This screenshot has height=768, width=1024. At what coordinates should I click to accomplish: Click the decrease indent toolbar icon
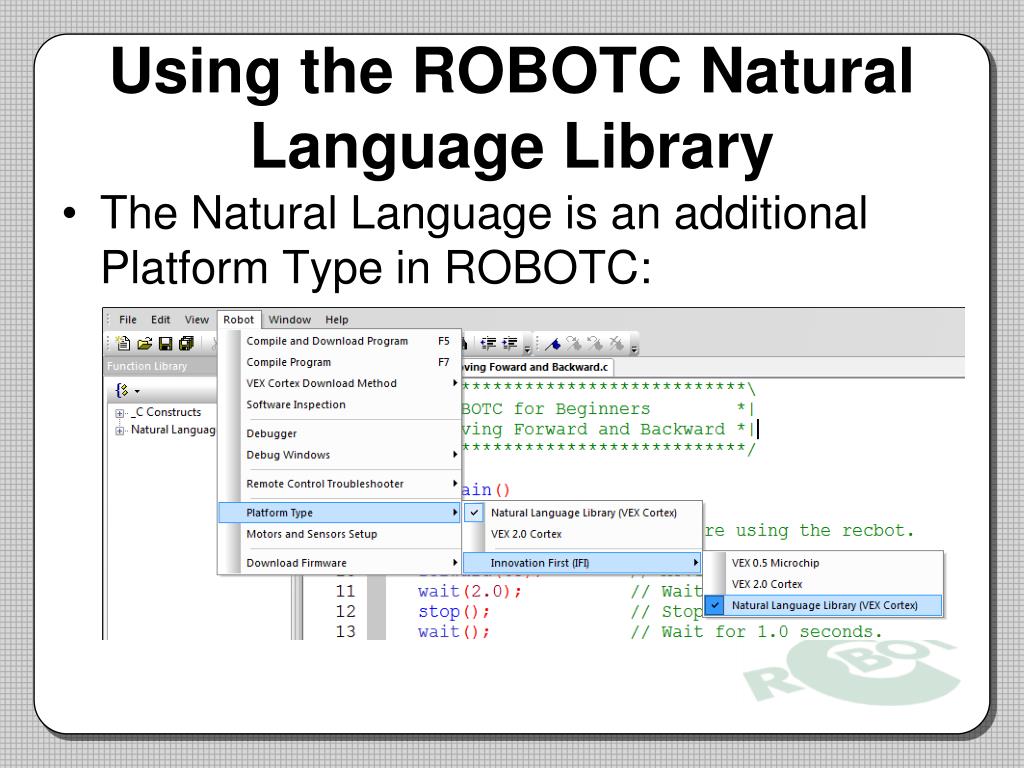[x=489, y=343]
